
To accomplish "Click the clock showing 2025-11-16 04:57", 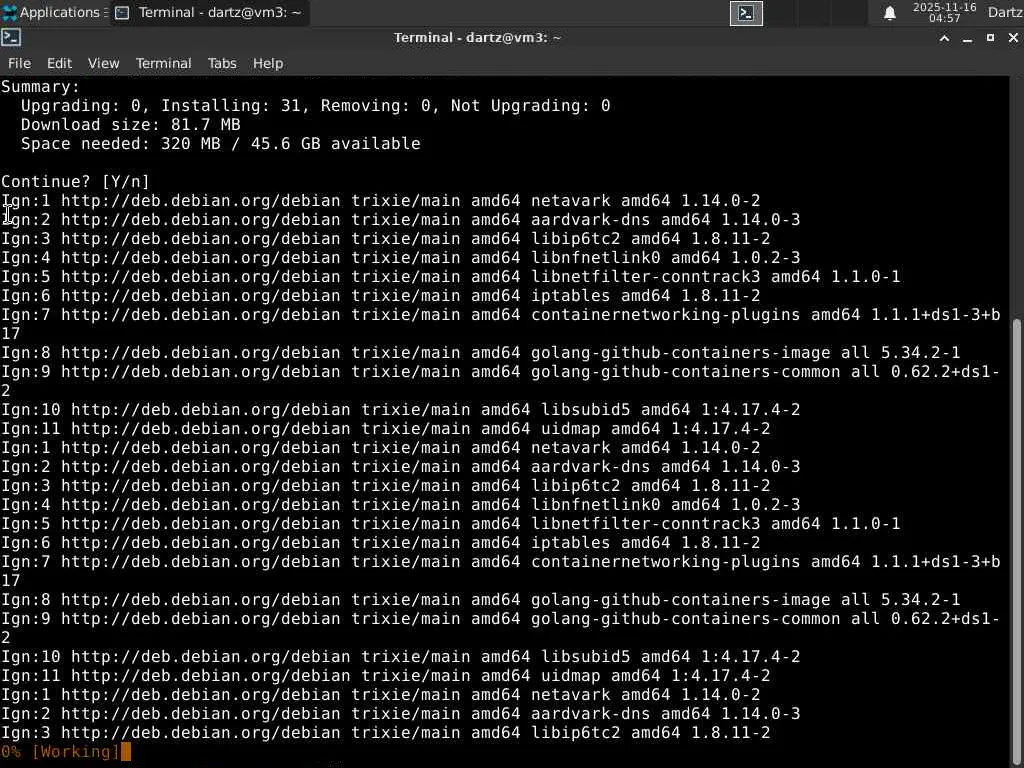I will [x=944, y=12].
